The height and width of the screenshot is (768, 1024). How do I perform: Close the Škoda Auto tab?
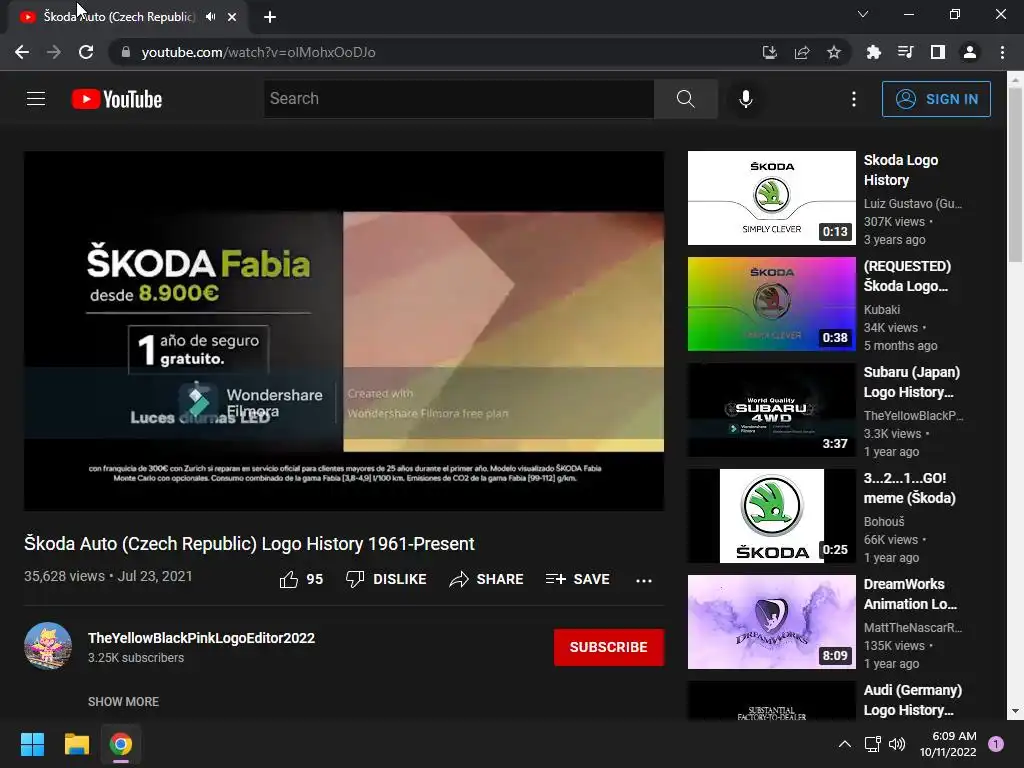coord(232,17)
